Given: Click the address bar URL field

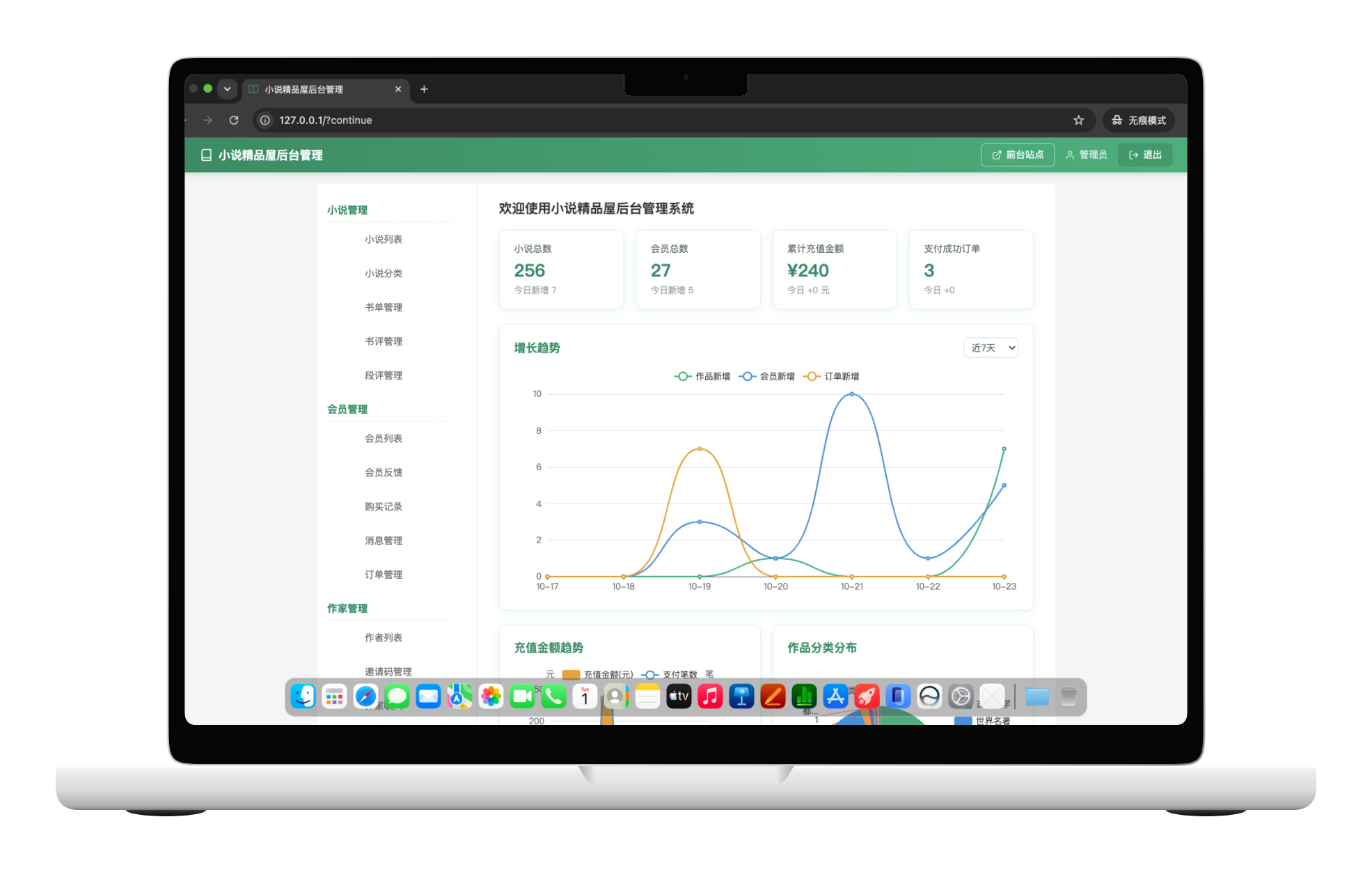Looking at the screenshot, I should [x=668, y=120].
